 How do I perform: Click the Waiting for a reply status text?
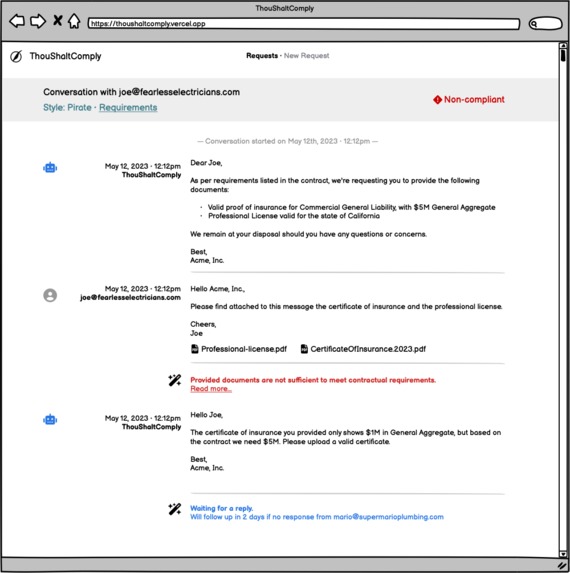click(221, 508)
